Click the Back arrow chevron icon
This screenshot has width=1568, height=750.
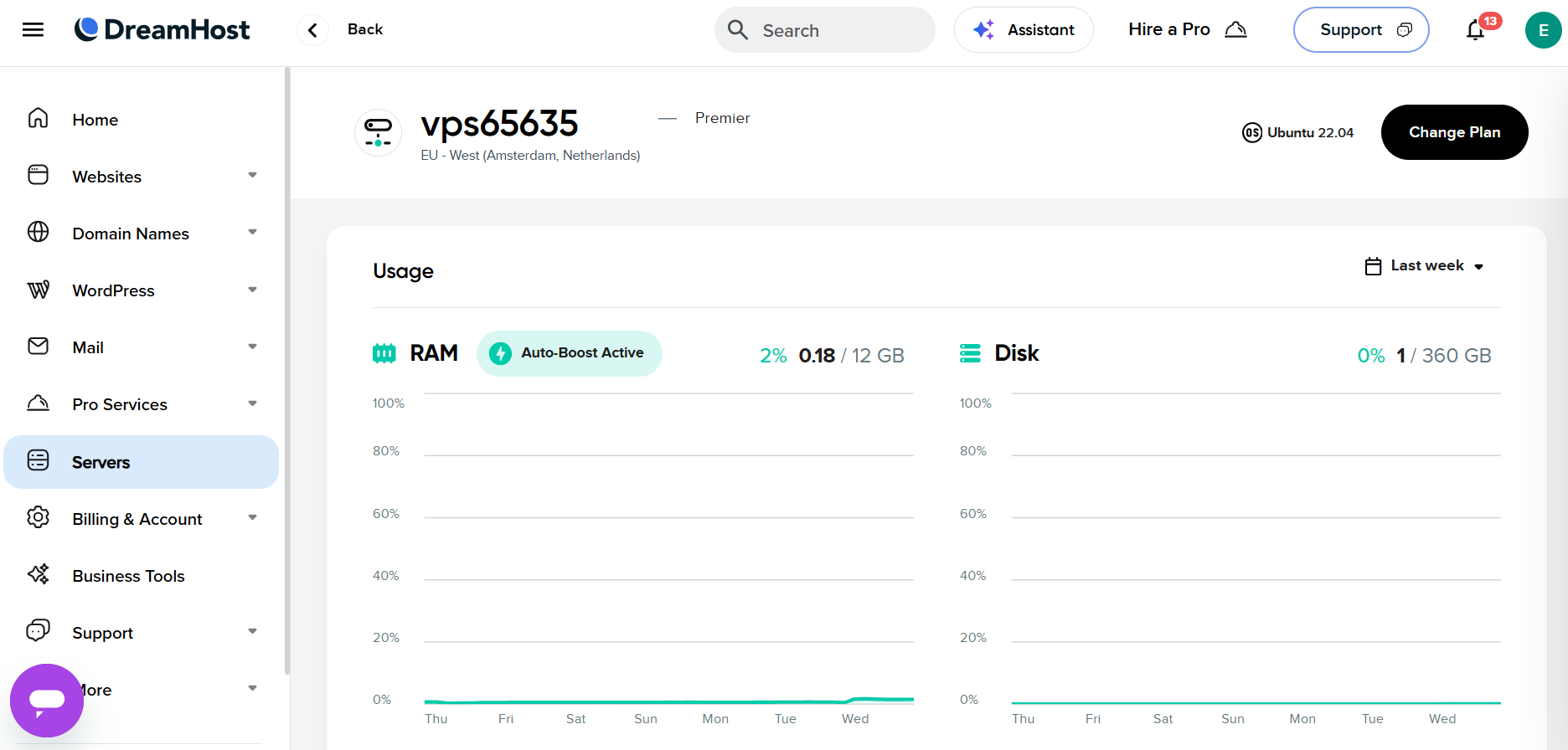pos(312,30)
